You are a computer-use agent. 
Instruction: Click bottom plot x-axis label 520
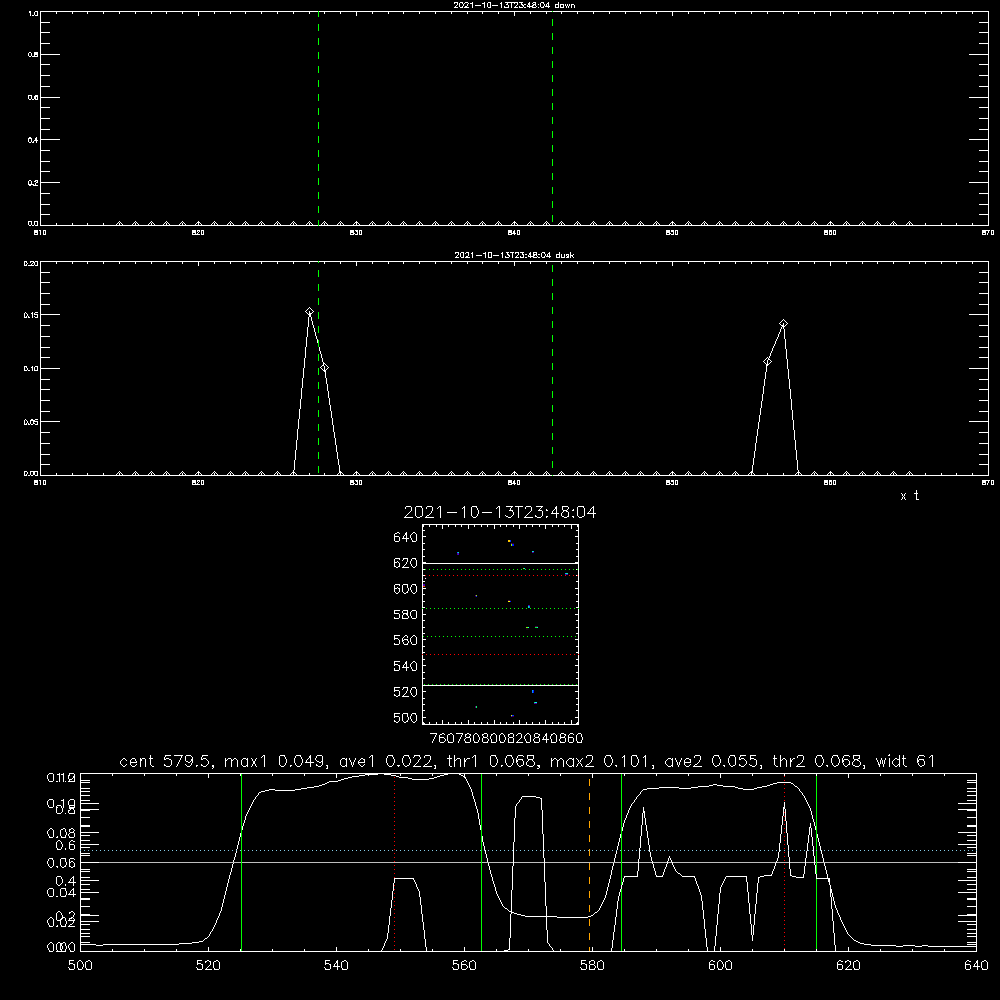(x=208, y=966)
